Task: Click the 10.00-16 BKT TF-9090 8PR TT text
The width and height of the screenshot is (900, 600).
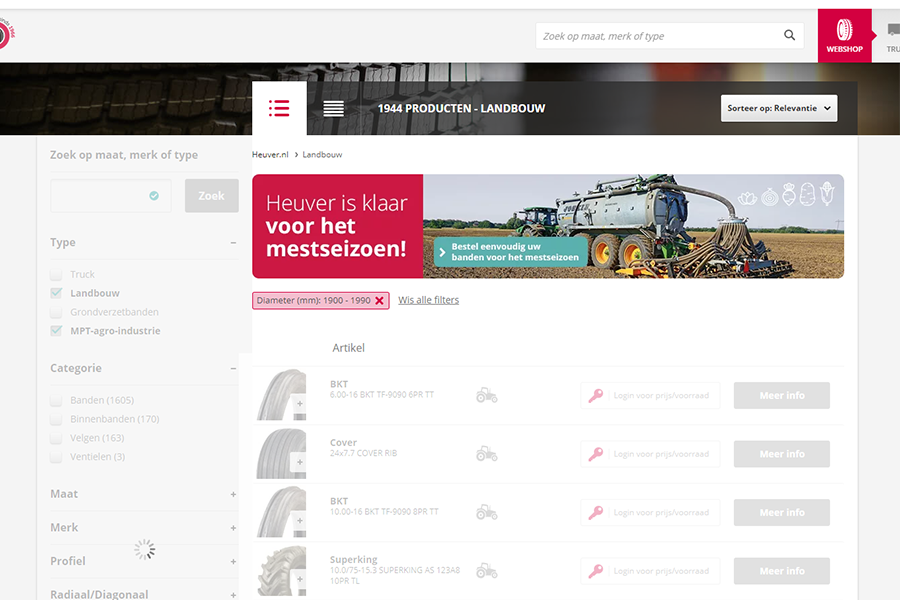Action: click(384, 512)
